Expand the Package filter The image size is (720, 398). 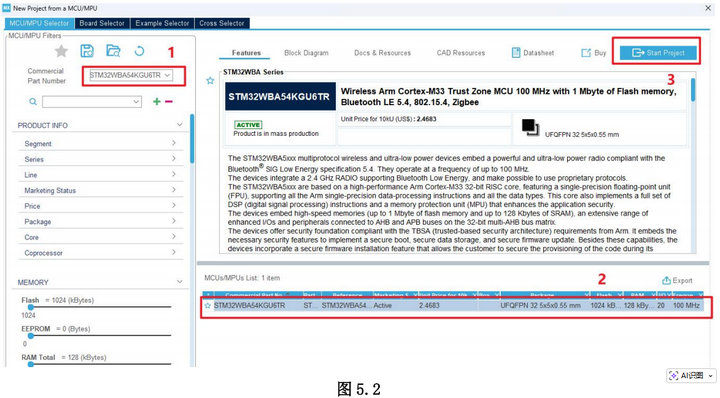coord(174,221)
